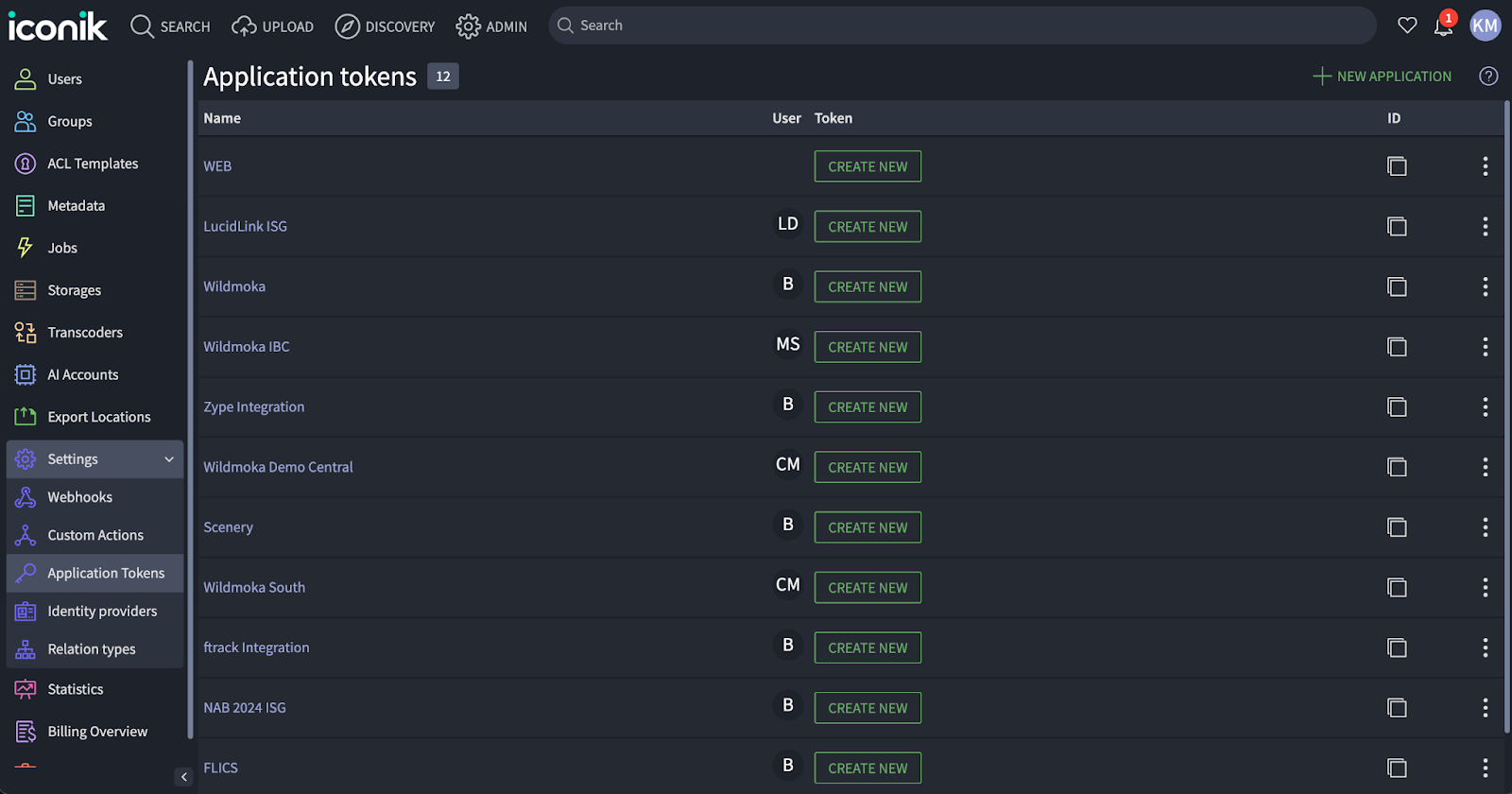Open the three-dot menu for Wildmoka South
Image resolution: width=1512 pixels, height=794 pixels.
1486,588
